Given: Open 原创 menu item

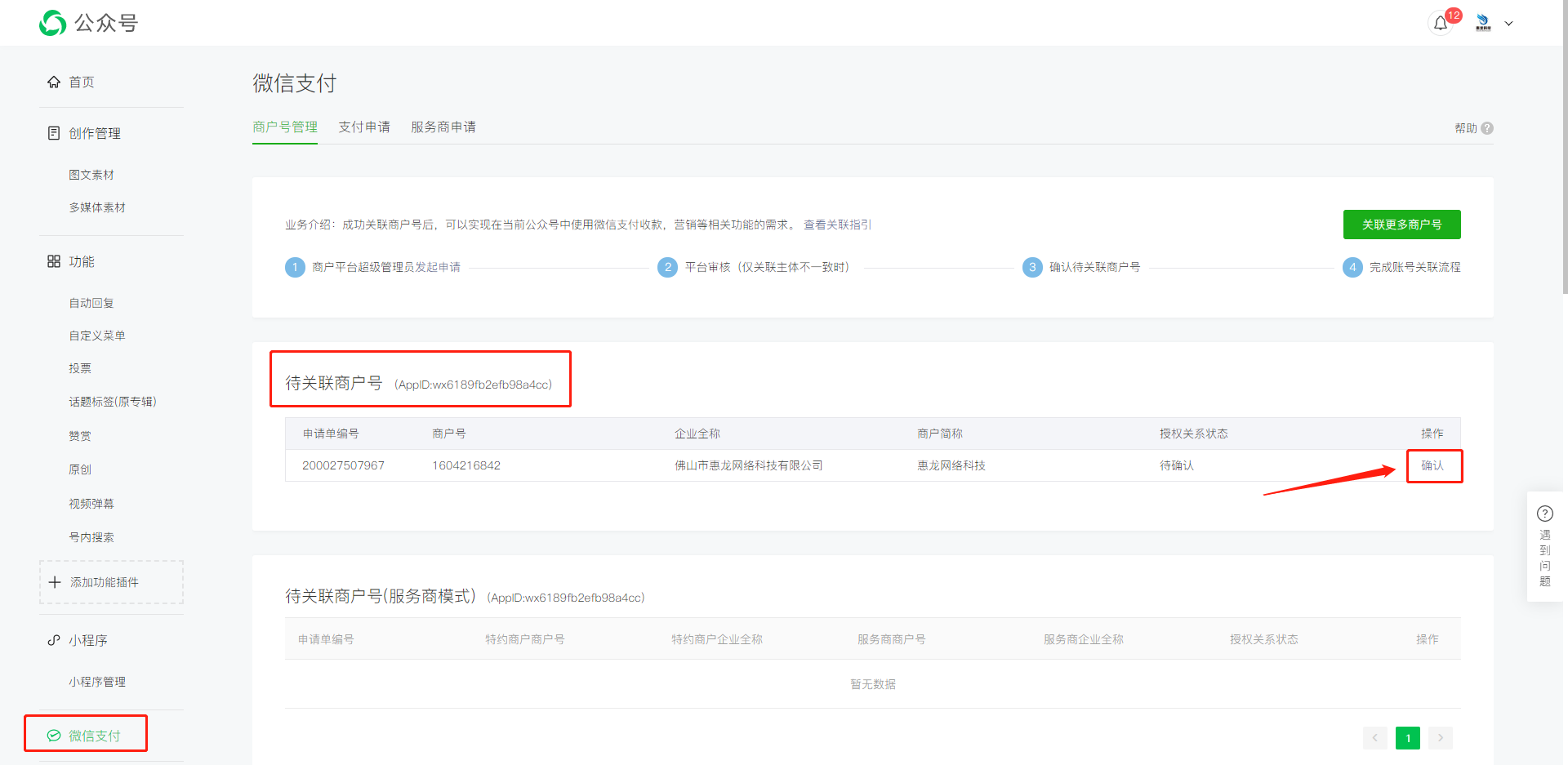Looking at the screenshot, I should [x=80, y=469].
